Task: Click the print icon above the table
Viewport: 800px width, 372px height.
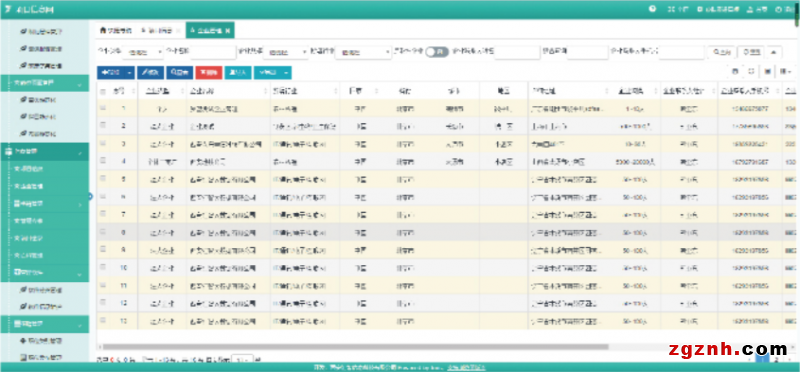Action: (x=735, y=72)
